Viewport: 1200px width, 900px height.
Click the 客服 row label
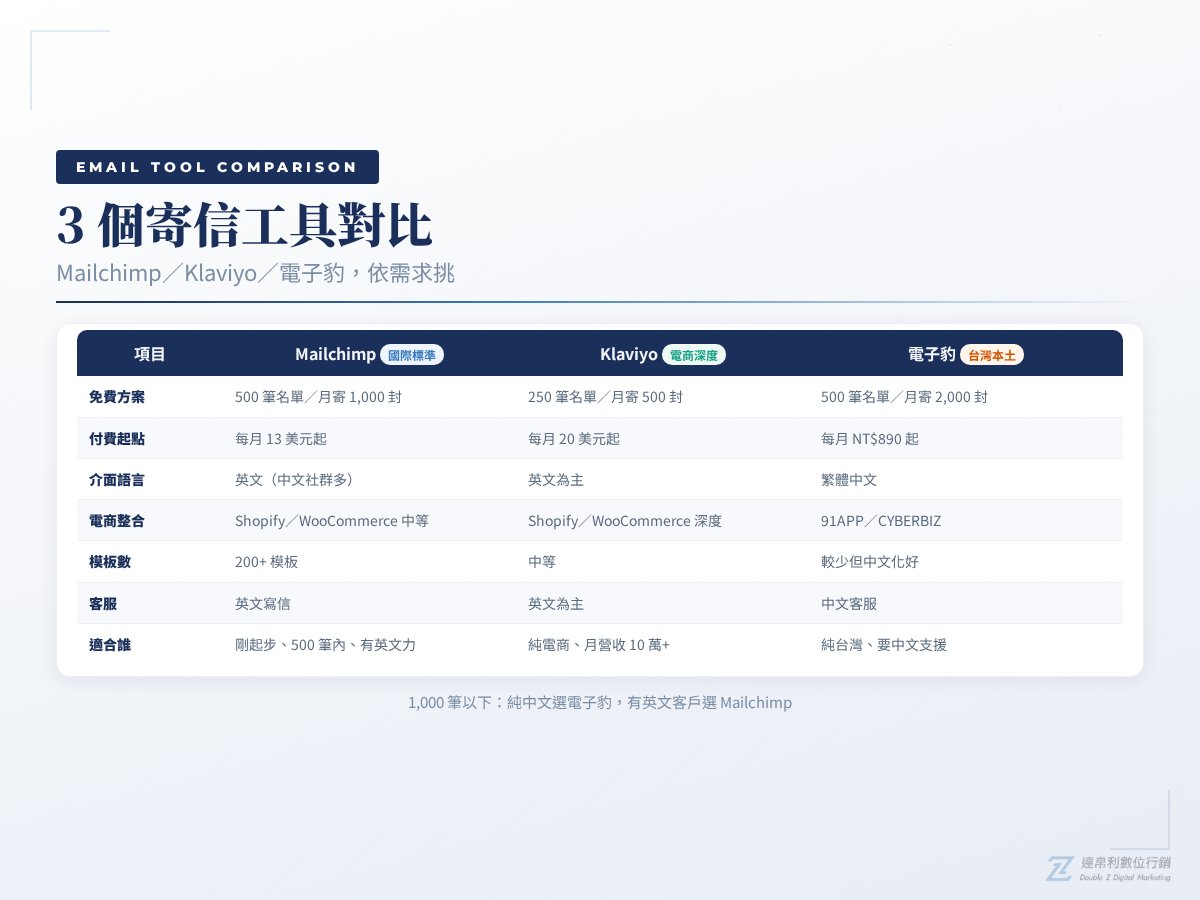point(103,604)
